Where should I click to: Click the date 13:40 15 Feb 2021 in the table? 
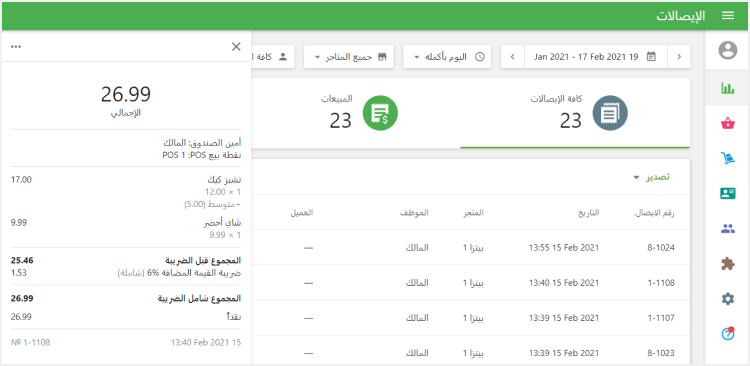point(563,283)
